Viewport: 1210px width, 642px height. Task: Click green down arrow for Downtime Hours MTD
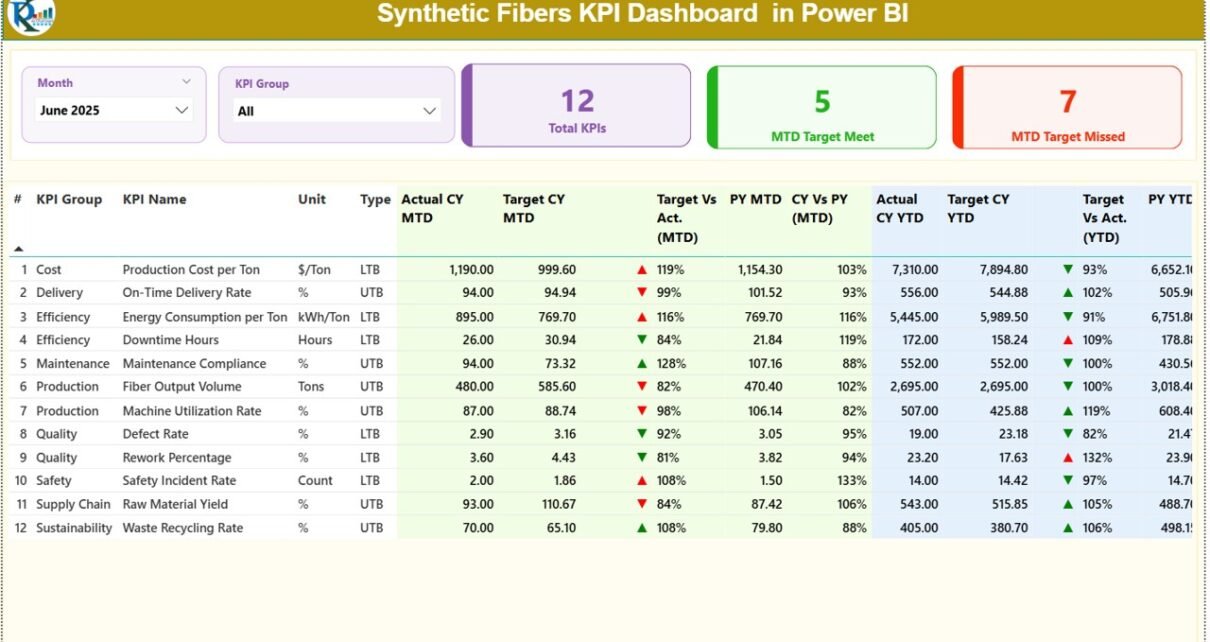pyautogui.click(x=641, y=340)
